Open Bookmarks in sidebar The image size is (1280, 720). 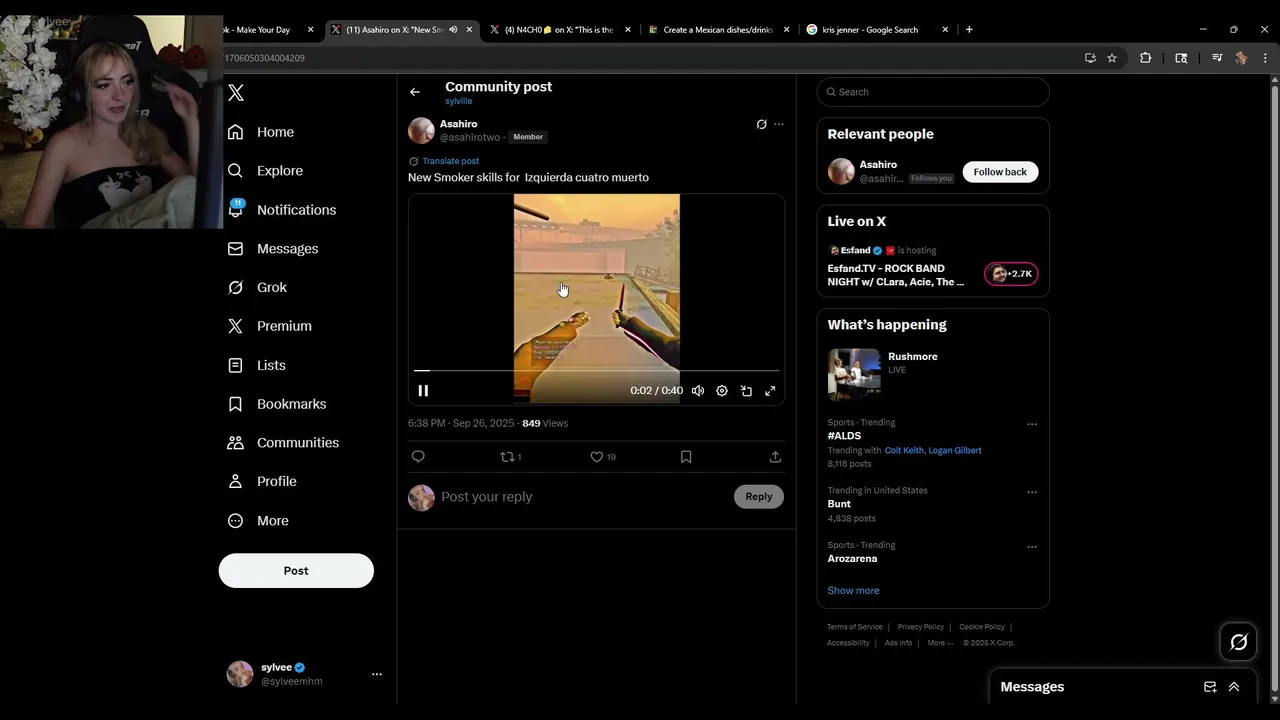[x=277, y=404]
